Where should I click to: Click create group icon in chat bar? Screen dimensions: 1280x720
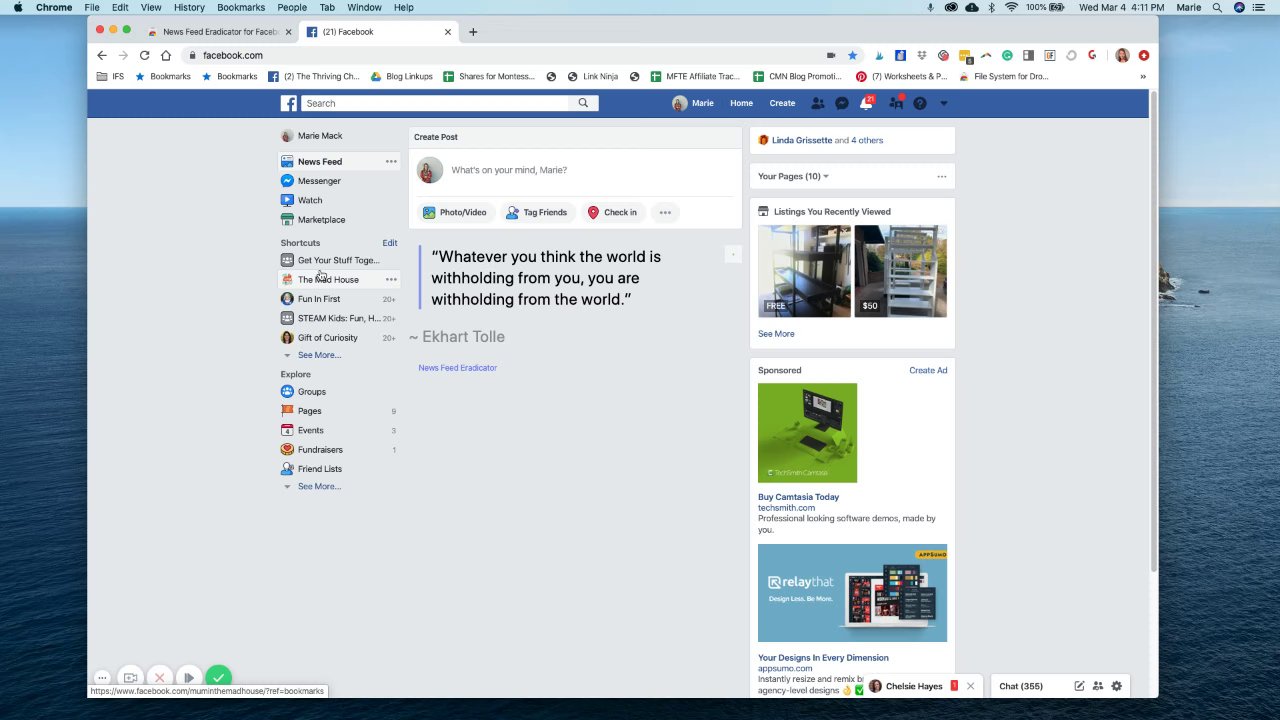click(1098, 686)
